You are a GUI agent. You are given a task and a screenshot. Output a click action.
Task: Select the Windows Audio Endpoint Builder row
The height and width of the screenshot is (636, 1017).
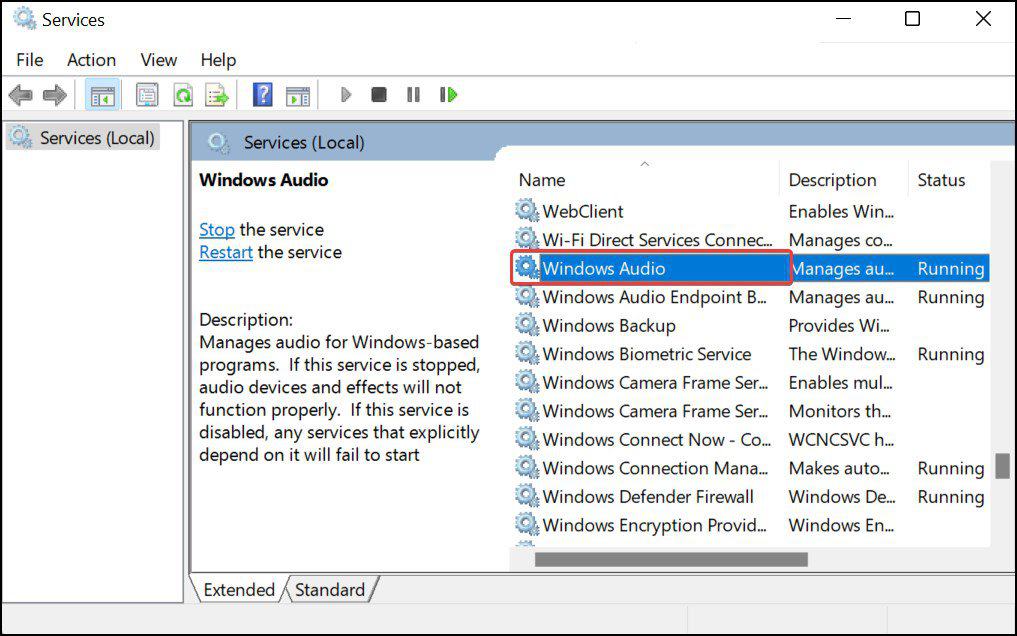(x=752, y=296)
